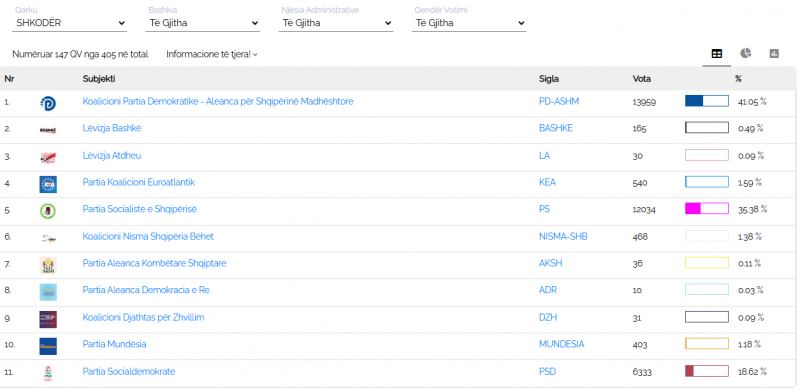Click the Partia Mundësia blue logo

point(48,346)
